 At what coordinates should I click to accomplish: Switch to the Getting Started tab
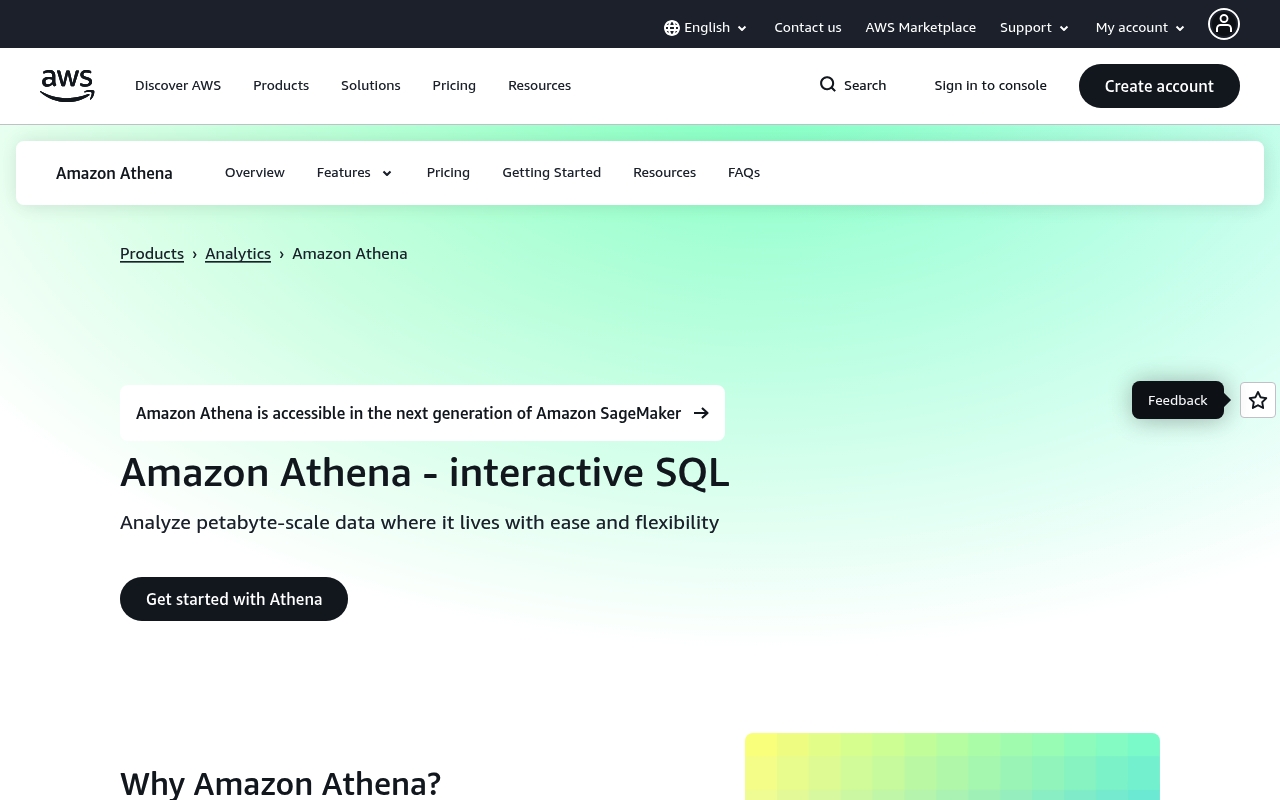(x=551, y=173)
